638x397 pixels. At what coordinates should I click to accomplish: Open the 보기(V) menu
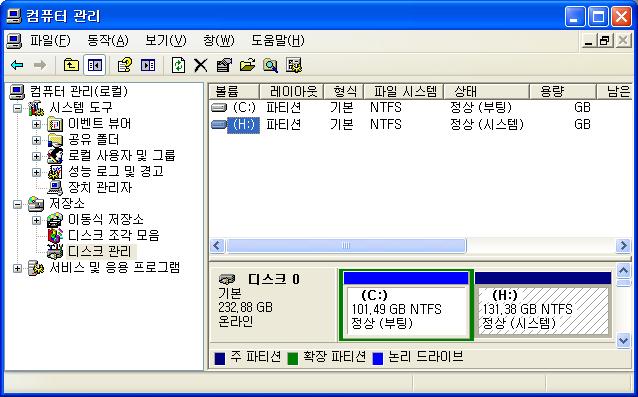tap(166, 41)
